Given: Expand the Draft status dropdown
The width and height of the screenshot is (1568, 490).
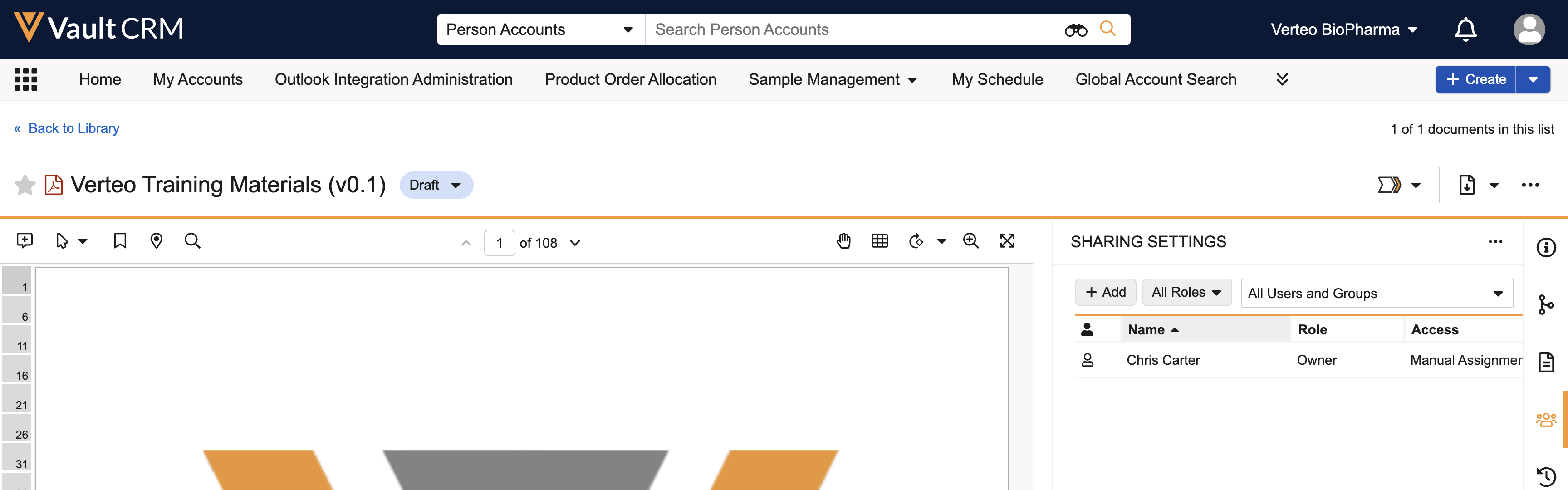Looking at the screenshot, I should tap(436, 185).
